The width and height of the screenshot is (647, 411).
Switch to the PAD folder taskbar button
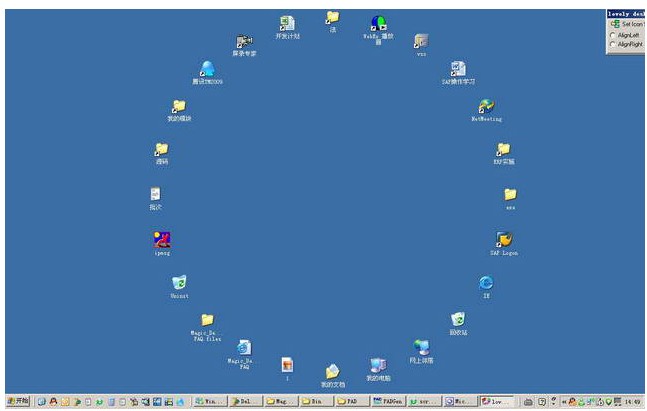pos(352,401)
